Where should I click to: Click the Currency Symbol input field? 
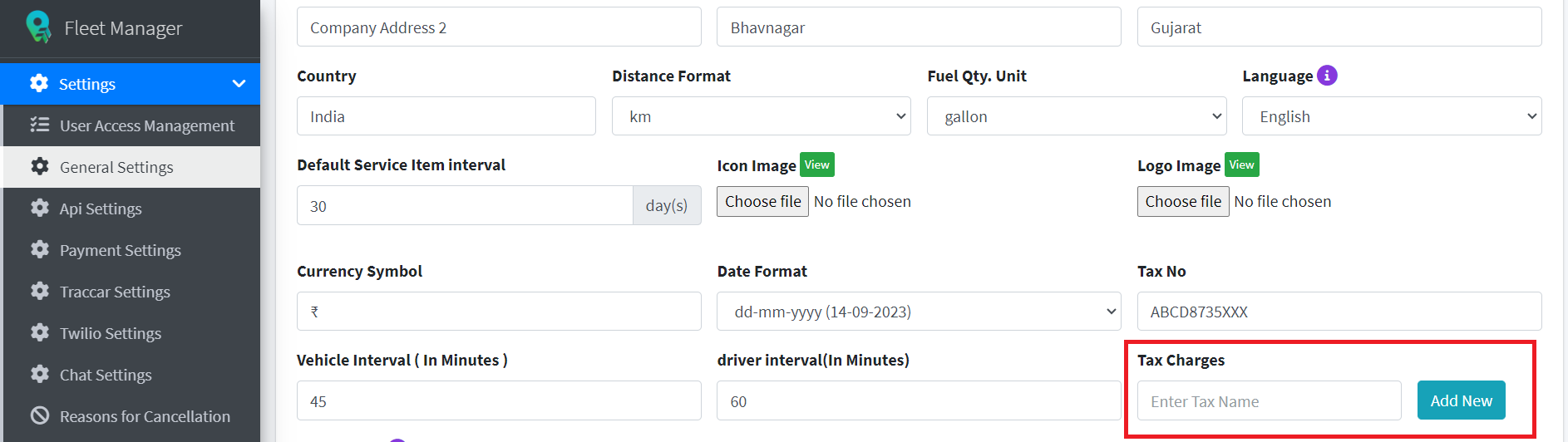tap(499, 312)
